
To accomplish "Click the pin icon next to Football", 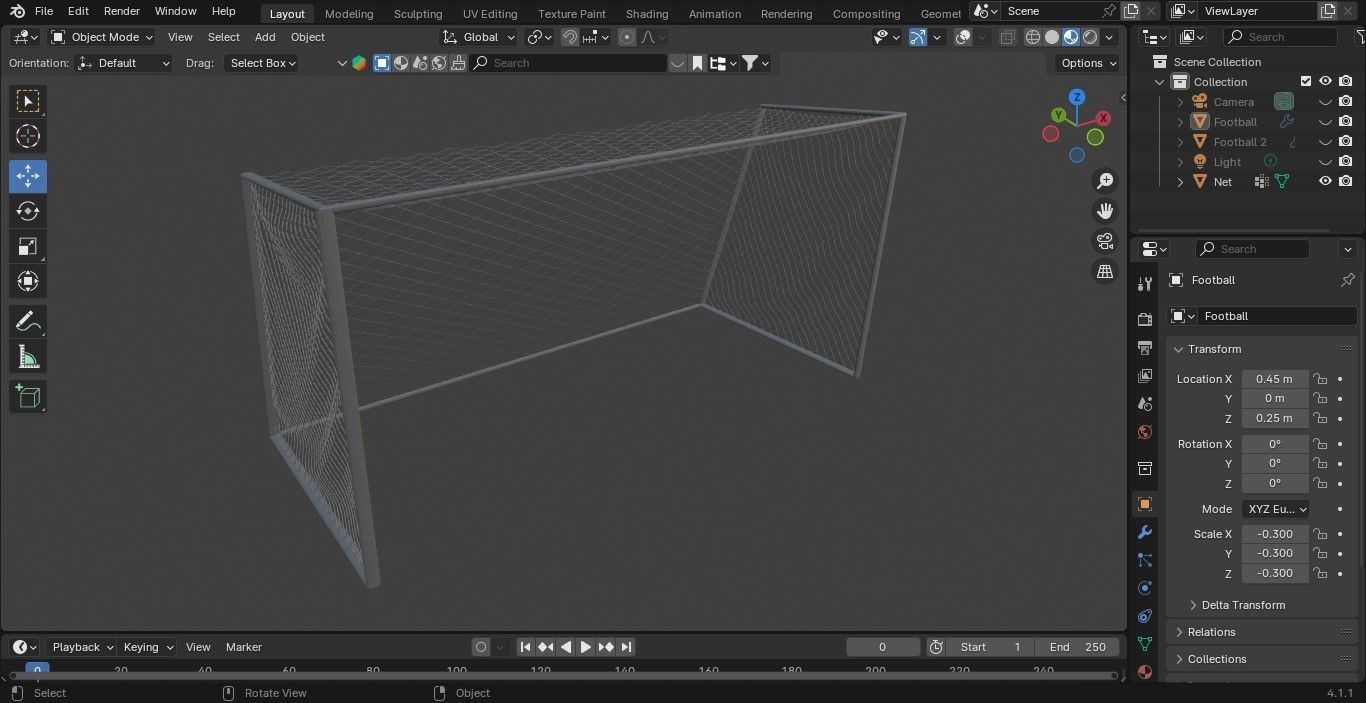I will 1347,280.
